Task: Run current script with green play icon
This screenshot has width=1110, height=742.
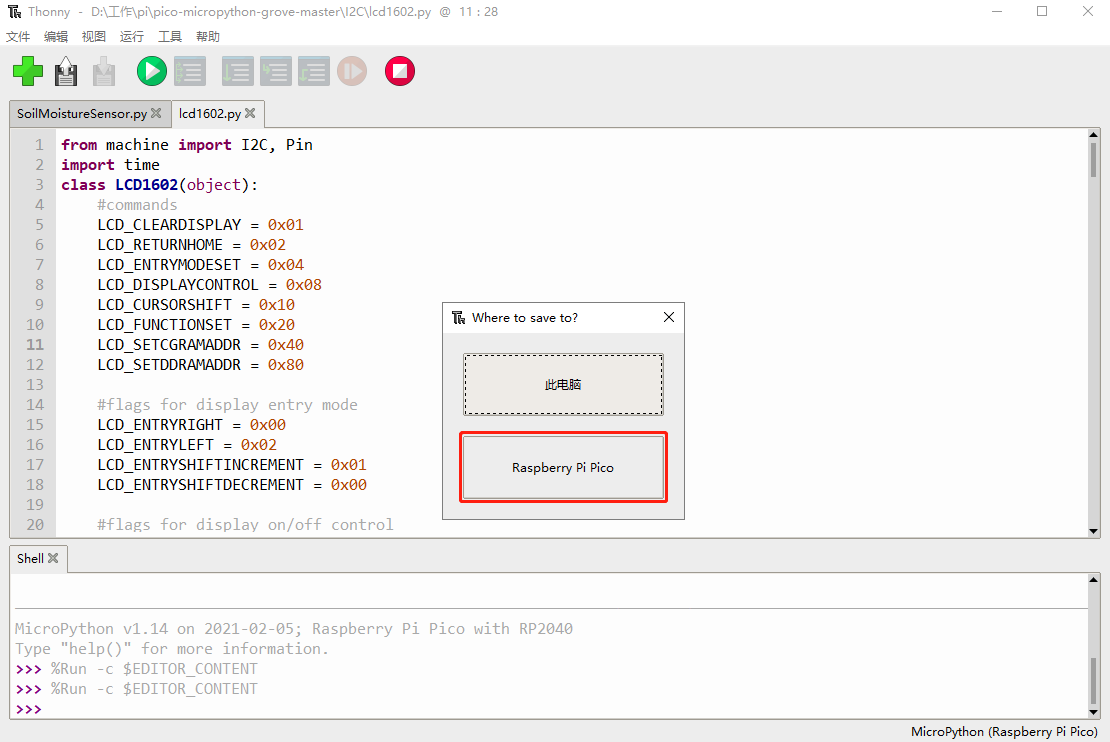Action: (151, 71)
